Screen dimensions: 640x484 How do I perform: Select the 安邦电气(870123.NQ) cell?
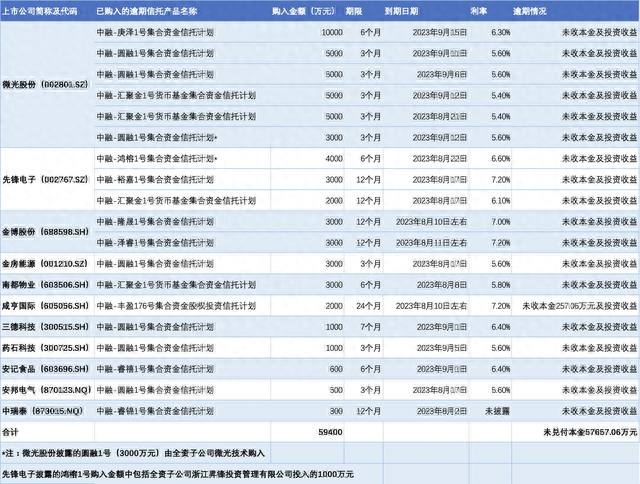47,390
